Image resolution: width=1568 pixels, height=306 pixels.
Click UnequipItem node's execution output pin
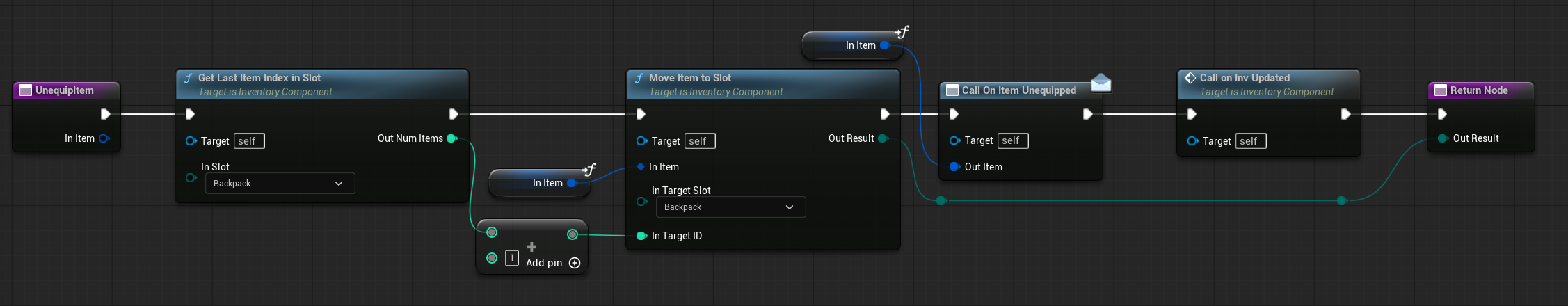coord(105,114)
